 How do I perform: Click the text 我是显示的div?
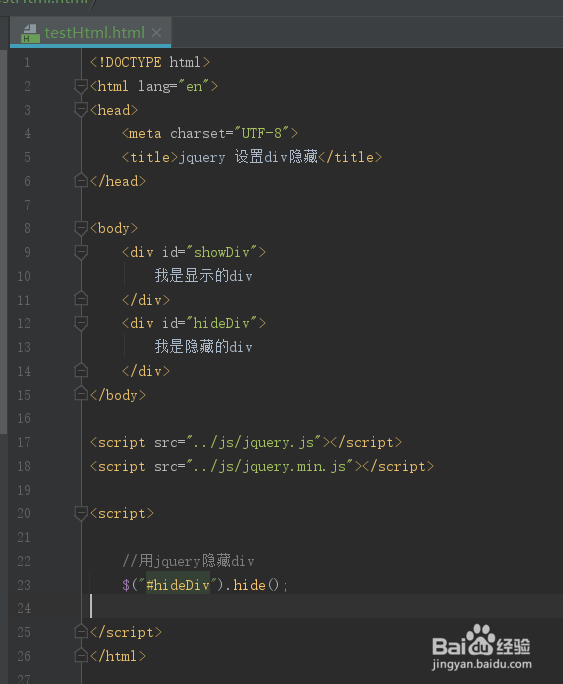click(x=204, y=276)
